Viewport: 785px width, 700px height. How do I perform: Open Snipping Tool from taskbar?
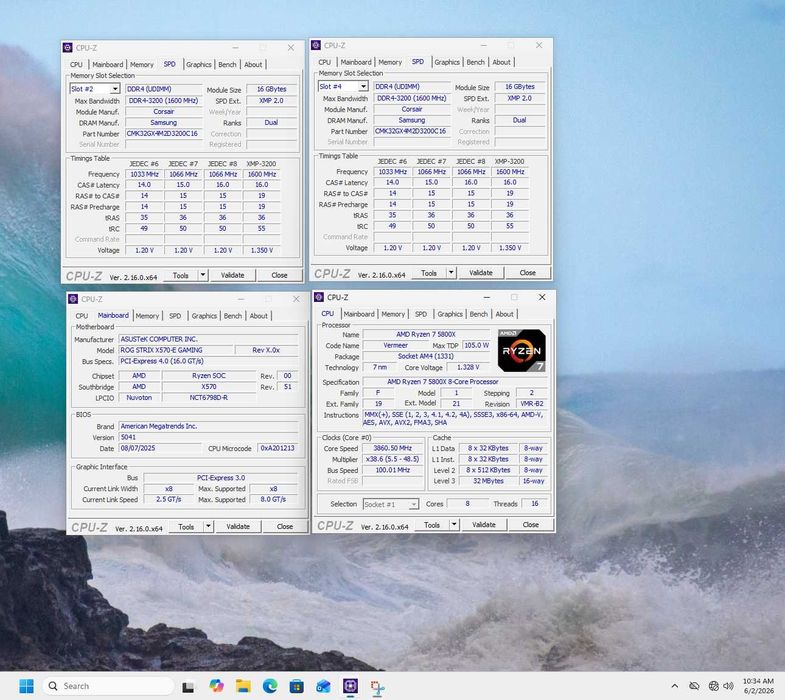point(377,687)
